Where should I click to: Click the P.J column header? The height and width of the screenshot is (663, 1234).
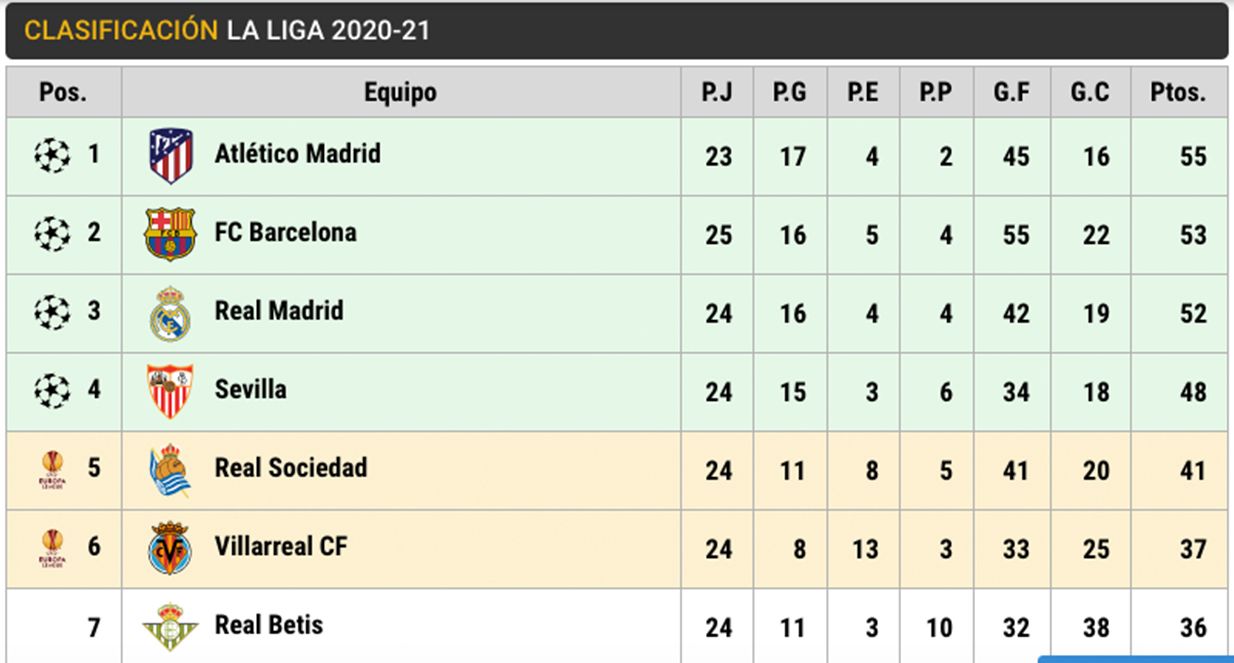coord(717,93)
